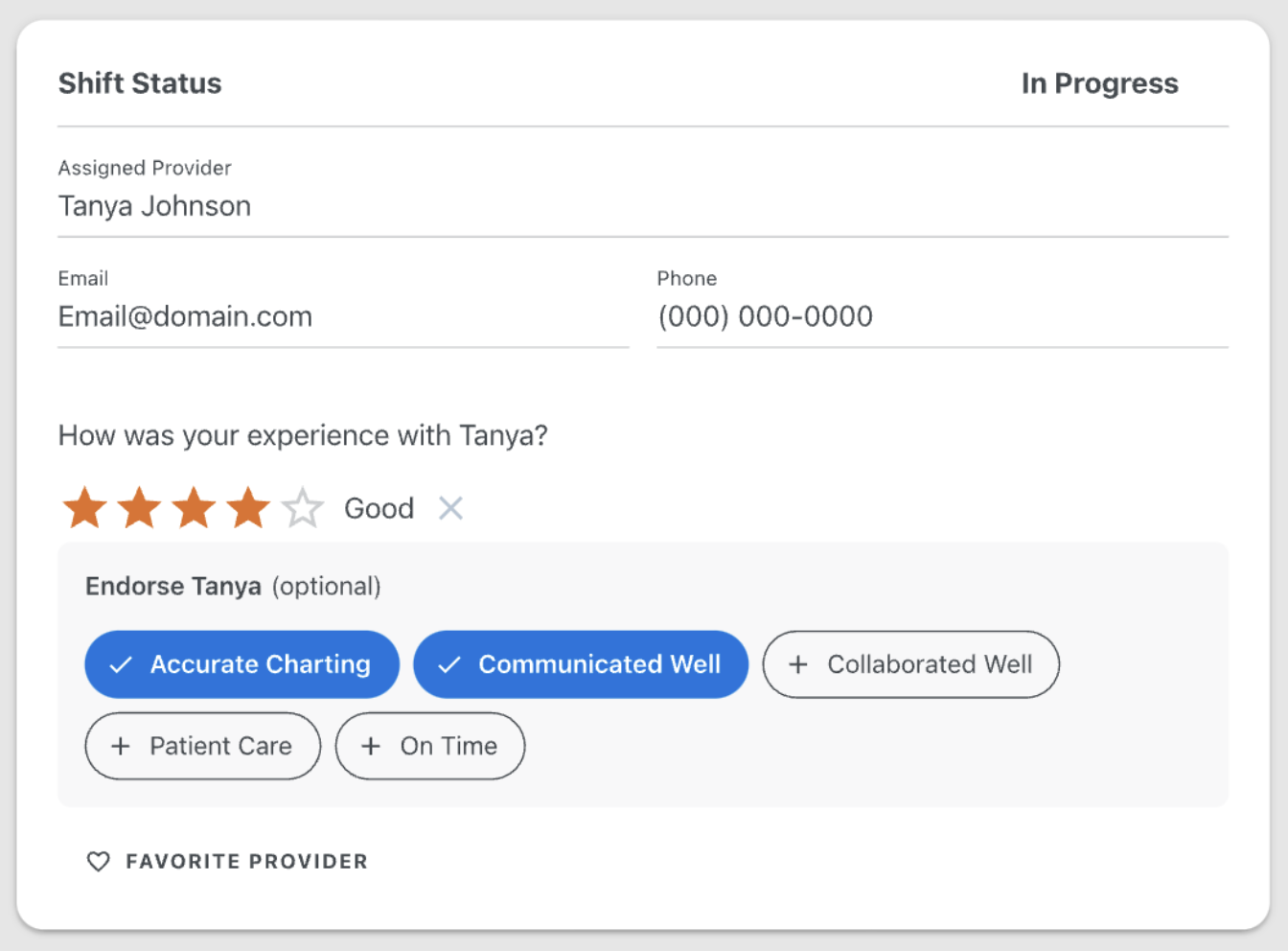Select the fifth empty star

click(x=303, y=507)
